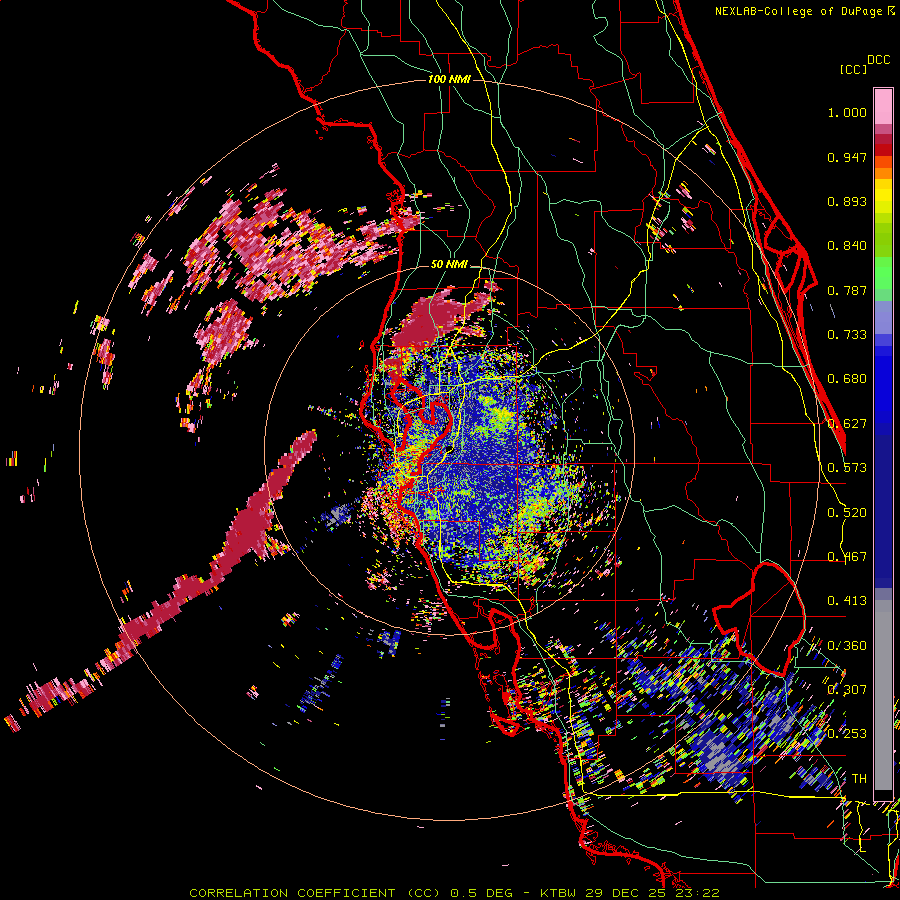Click the 0.947 legend value
900x900 pixels.
coord(847,157)
